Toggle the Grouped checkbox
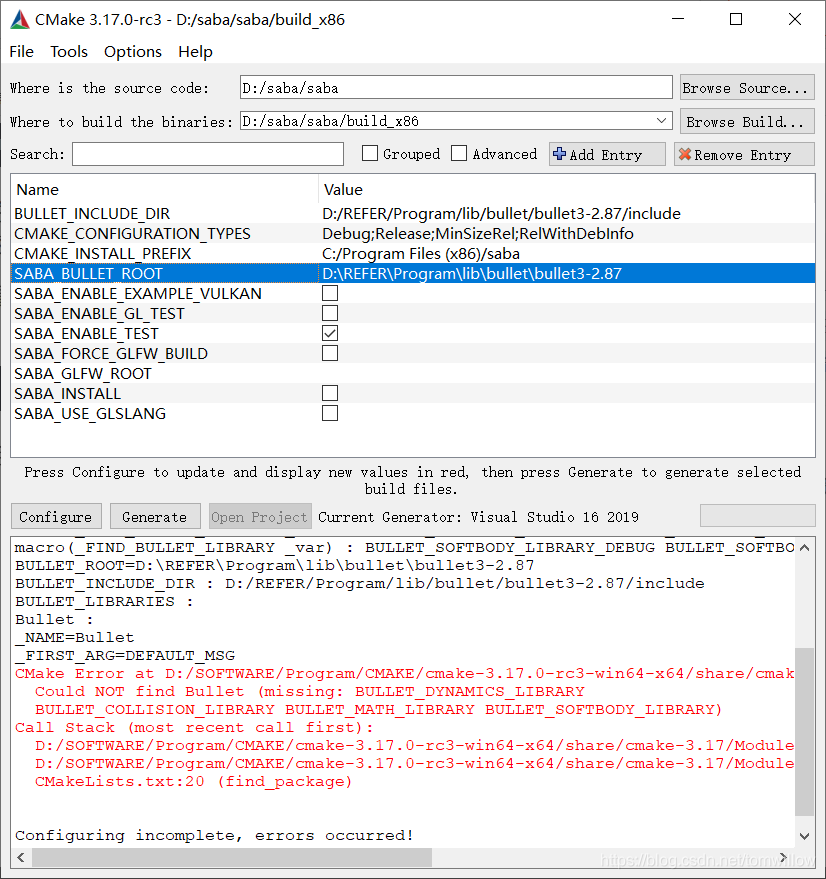This screenshot has height=879, width=826. point(370,154)
